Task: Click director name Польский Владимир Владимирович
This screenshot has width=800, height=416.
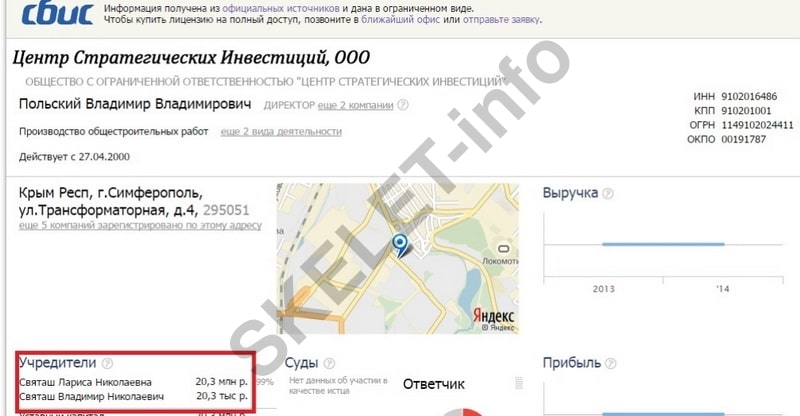Action: pyautogui.click(x=135, y=104)
